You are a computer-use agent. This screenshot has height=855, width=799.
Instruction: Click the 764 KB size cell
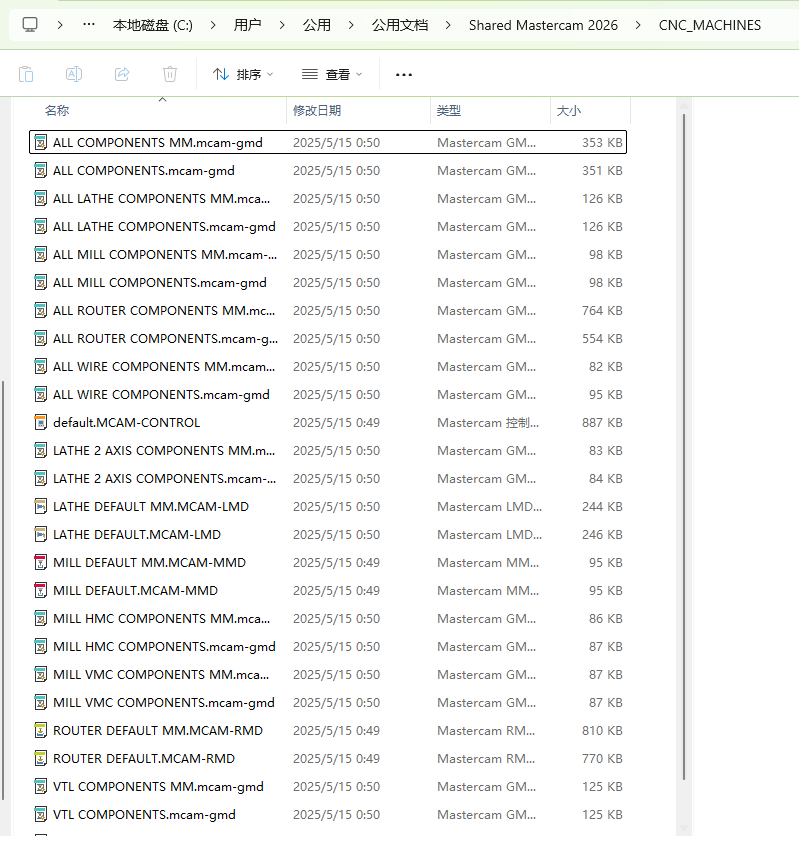tap(602, 310)
